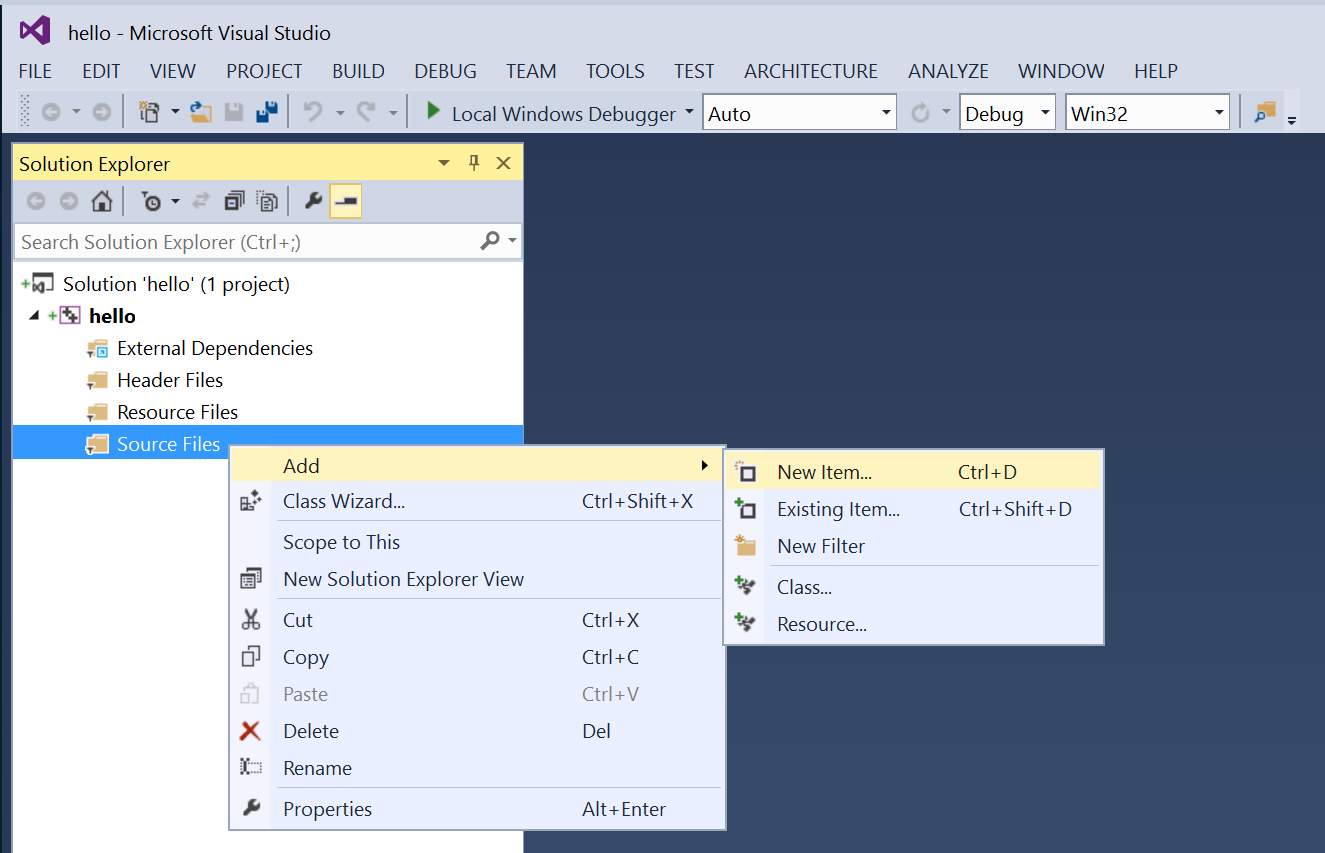This screenshot has height=853, width=1325.
Task: Select Resource Files folder
Action: coord(177,412)
